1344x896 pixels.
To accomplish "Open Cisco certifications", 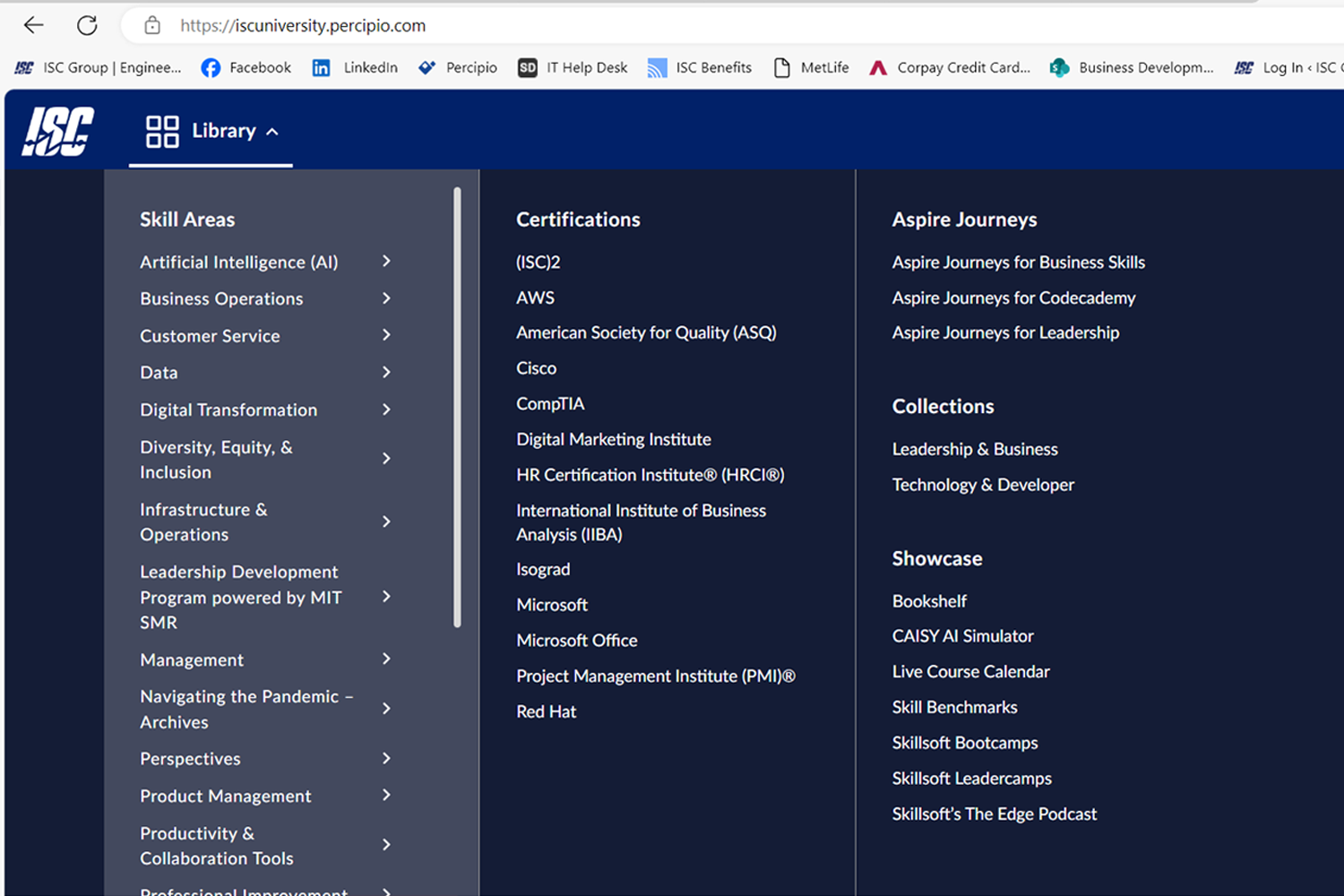I will coord(536,368).
